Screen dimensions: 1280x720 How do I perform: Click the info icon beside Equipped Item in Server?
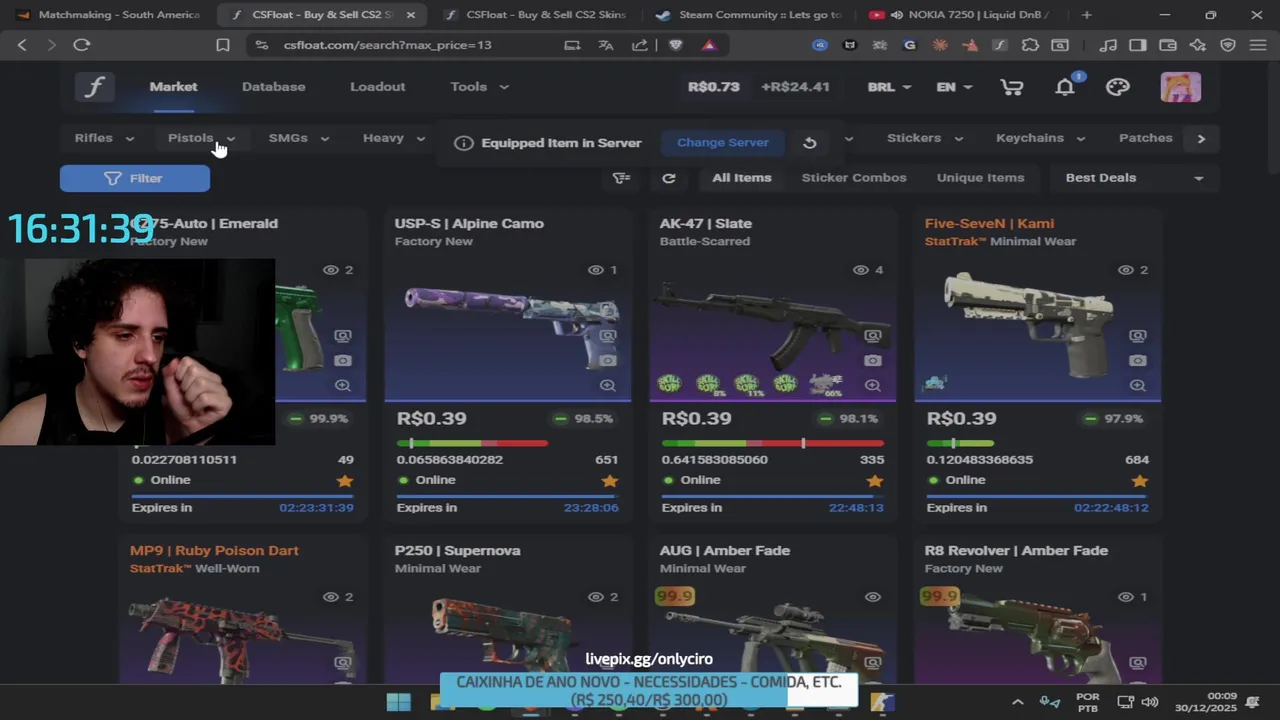pyautogui.click(x=463, y=143)
